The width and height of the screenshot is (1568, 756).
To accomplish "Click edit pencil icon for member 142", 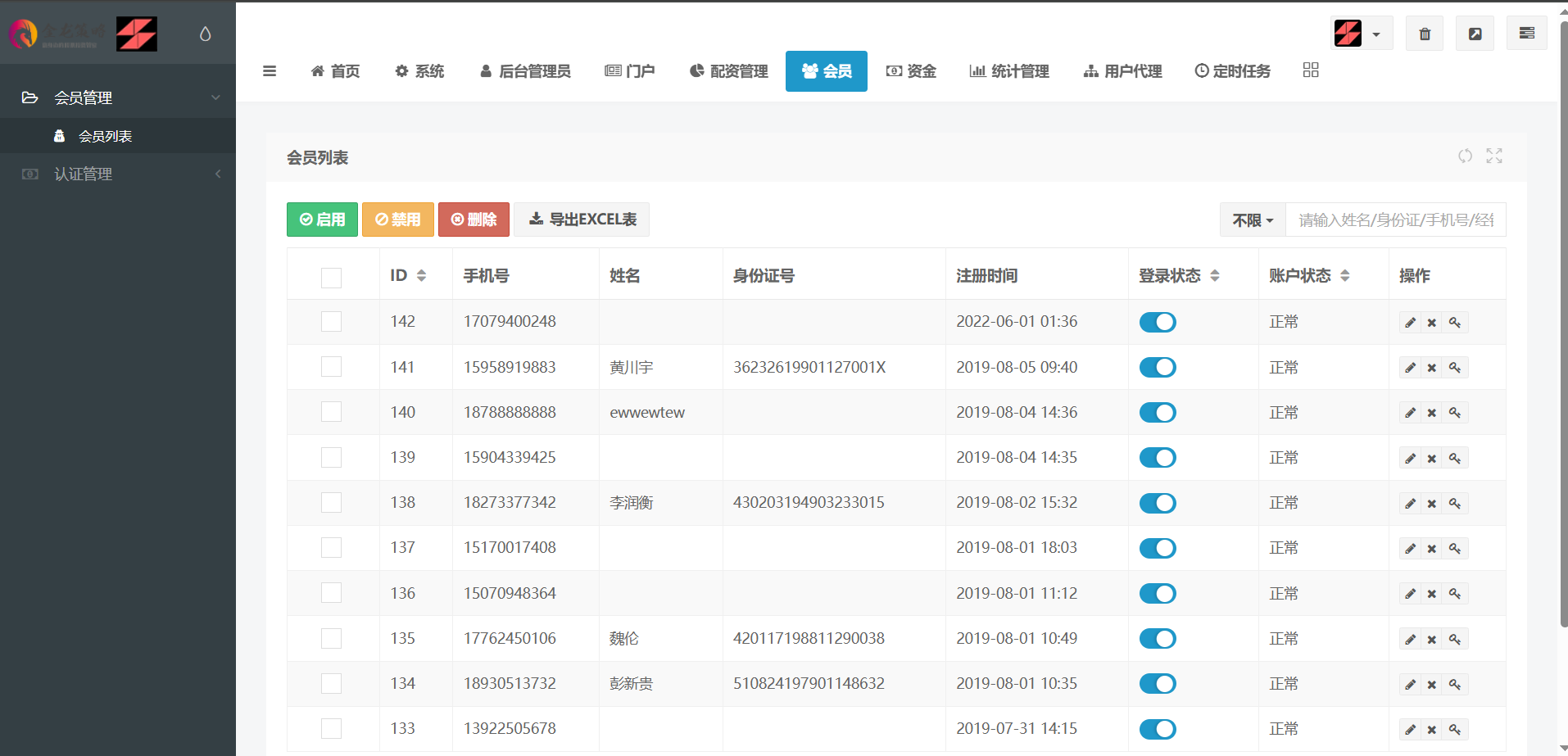I will (x=1410, y=323).
